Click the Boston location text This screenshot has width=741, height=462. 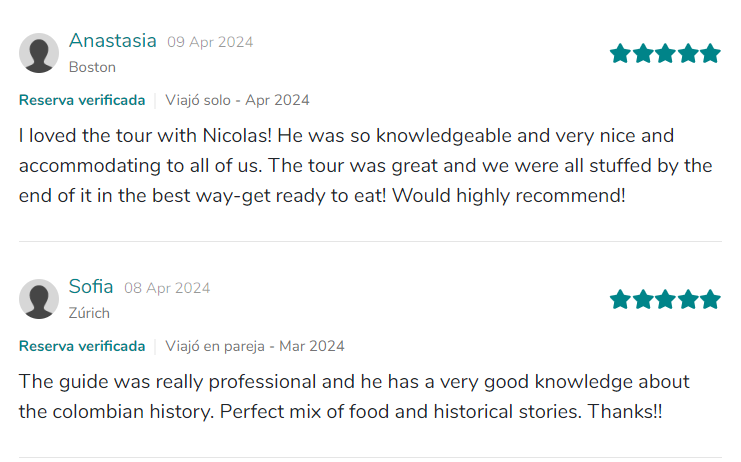pyautogui.click(x=92, y=67)
